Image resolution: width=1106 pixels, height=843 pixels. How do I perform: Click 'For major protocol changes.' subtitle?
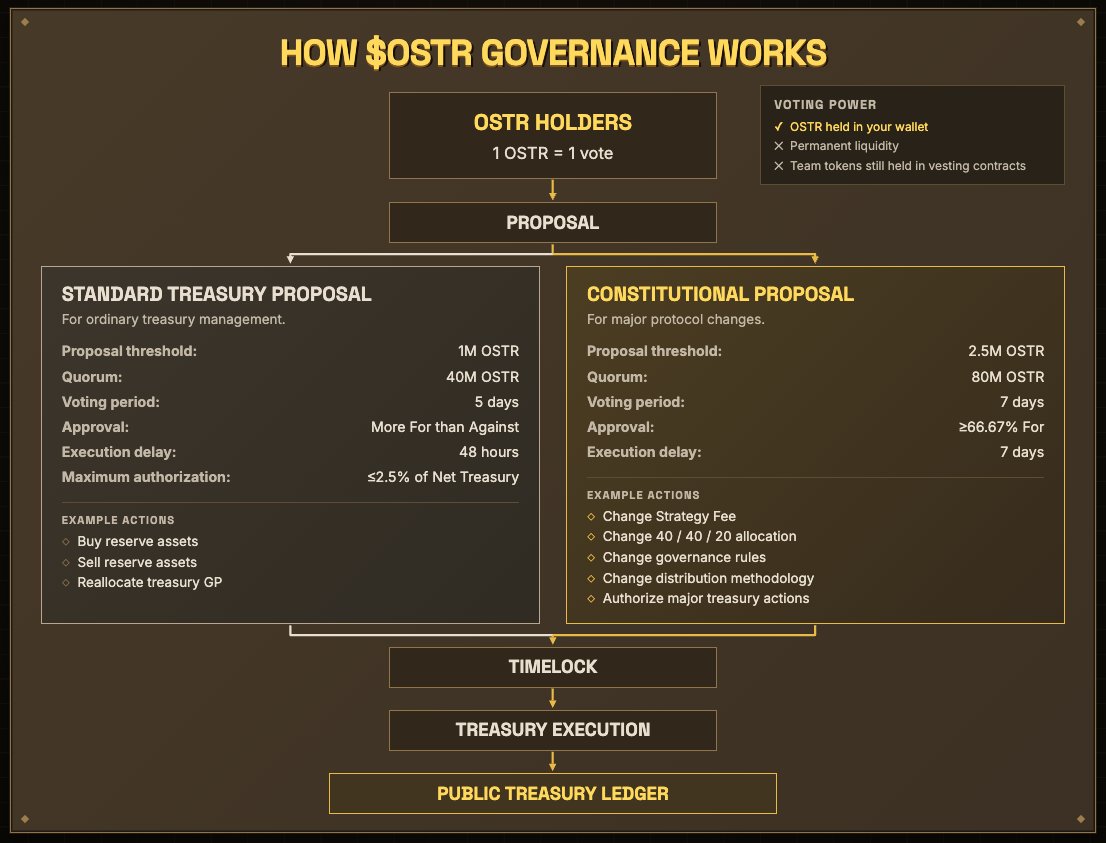676,320
